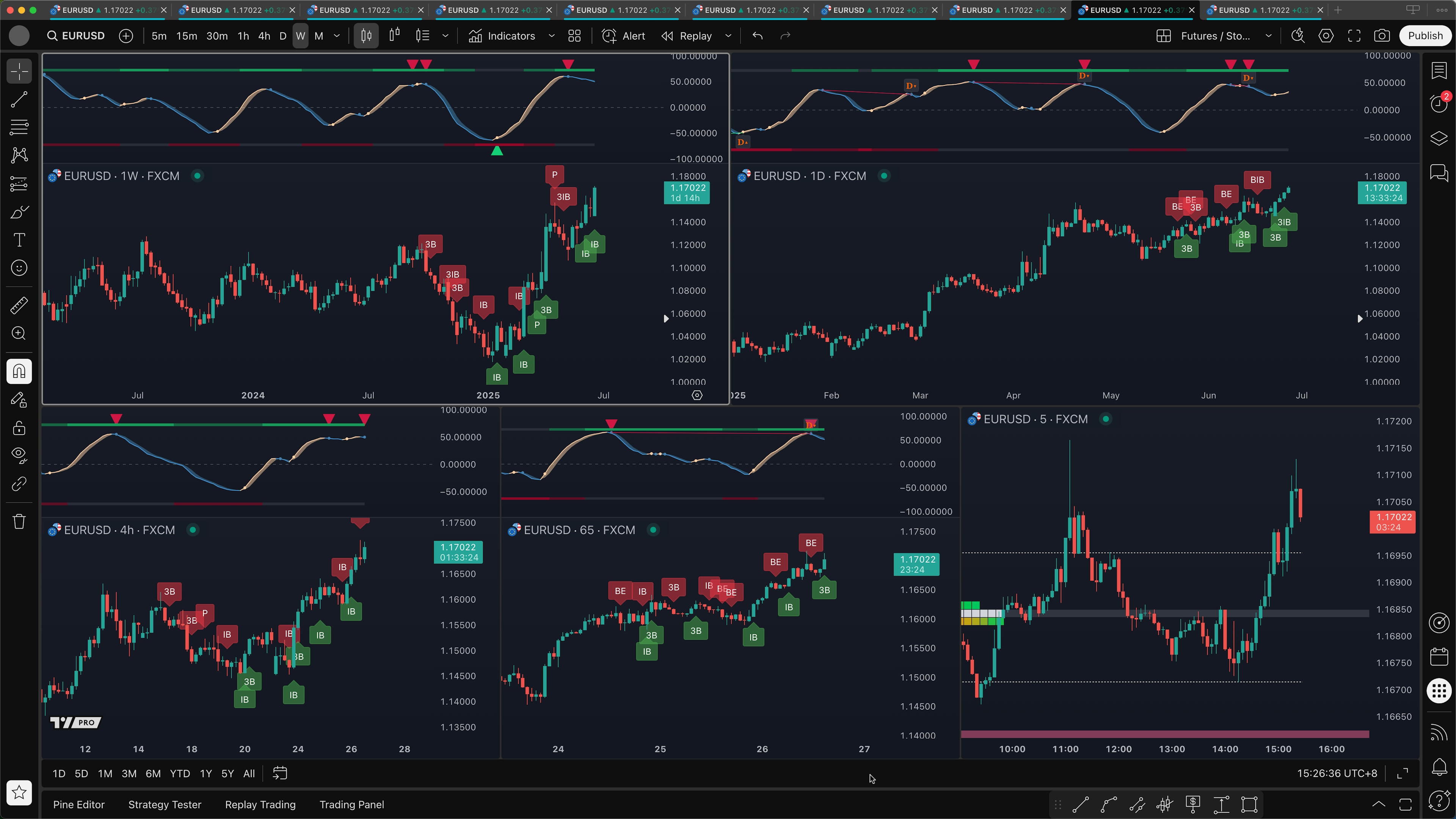
Task: Open the forecasting and measurement tools
Action: [x=19, y=184]
